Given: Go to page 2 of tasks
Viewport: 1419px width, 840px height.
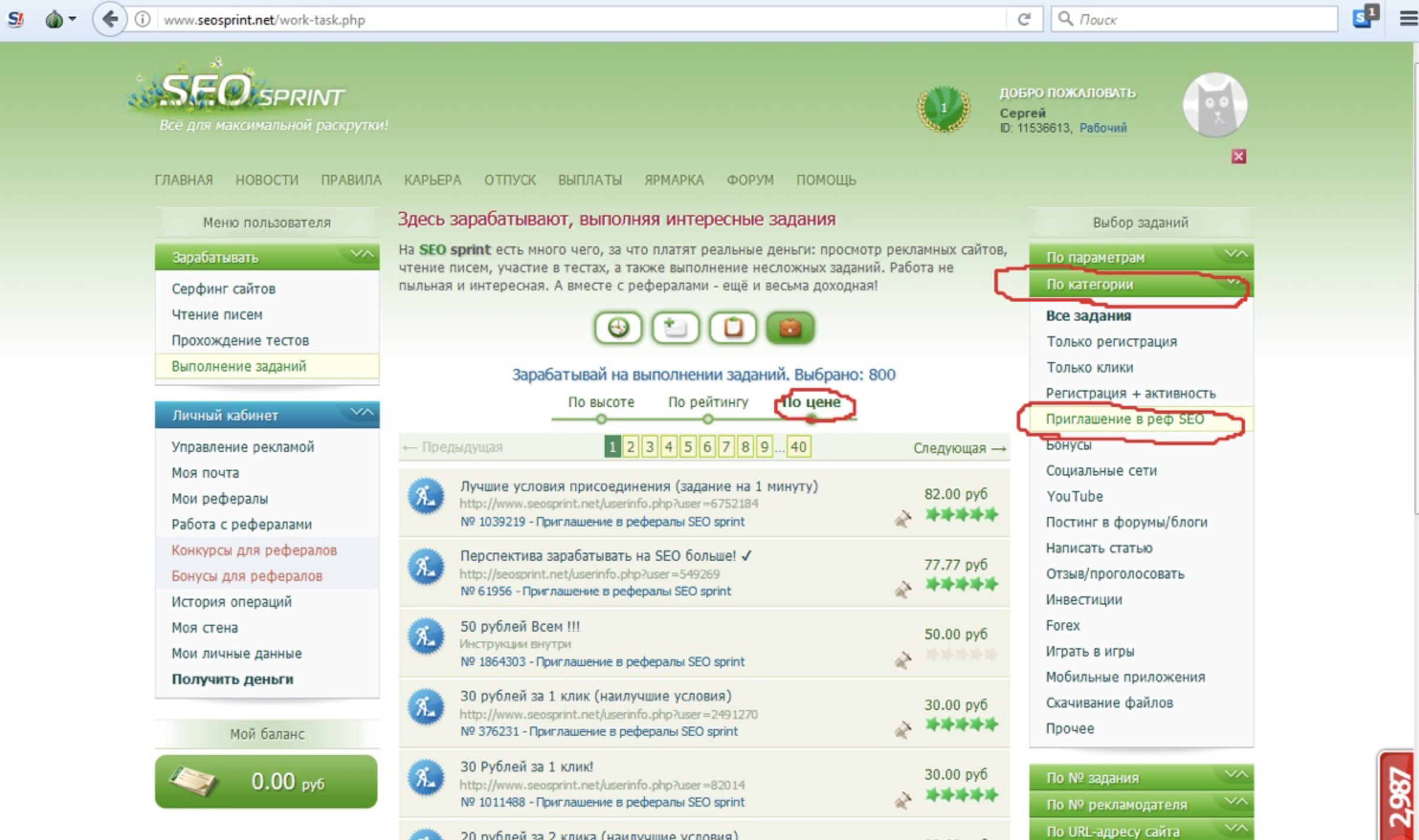Looking at the screenshot, I should (x=631, y=447).
